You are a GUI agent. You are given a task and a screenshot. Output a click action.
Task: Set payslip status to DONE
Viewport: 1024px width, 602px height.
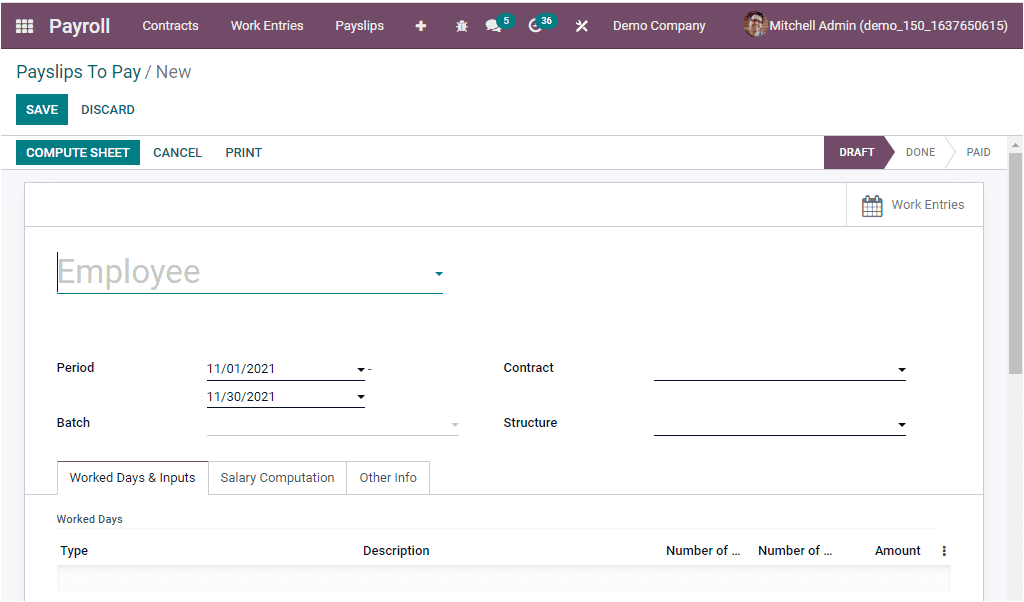click(919, 152)
